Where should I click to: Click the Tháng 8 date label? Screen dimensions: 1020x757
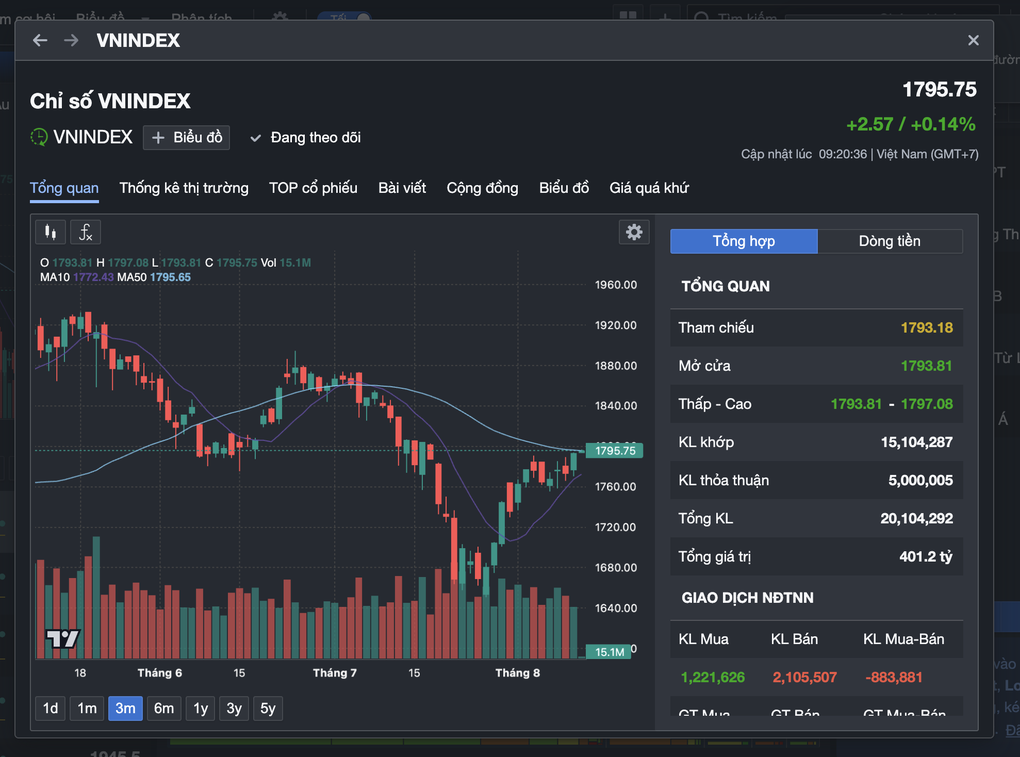coord(518,673)
